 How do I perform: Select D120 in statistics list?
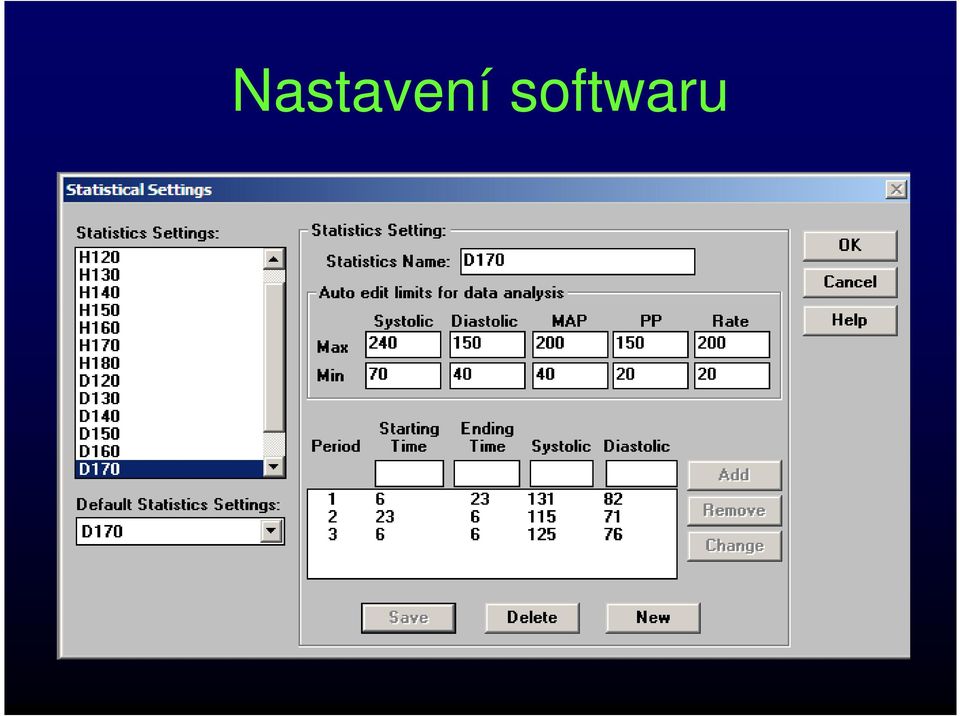point(170,381)
